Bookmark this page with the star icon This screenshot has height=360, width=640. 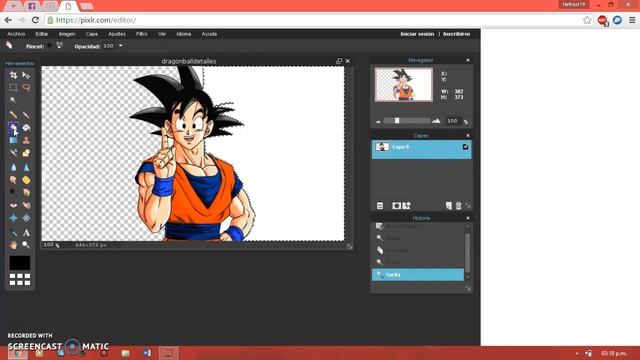pos(587,20)
